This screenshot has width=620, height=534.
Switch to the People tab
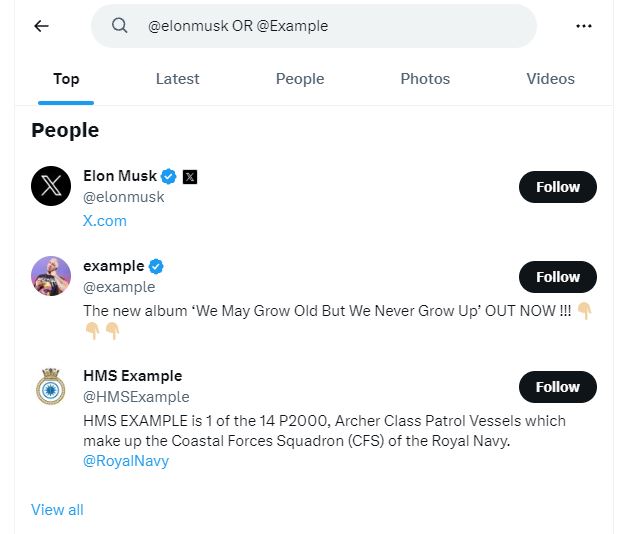point(300,79)
